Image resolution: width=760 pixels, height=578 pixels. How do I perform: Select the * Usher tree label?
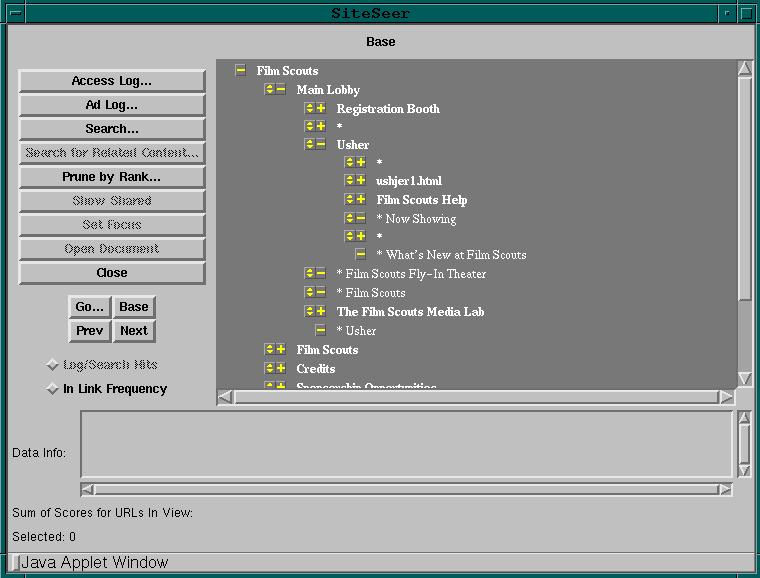(356, 330)
